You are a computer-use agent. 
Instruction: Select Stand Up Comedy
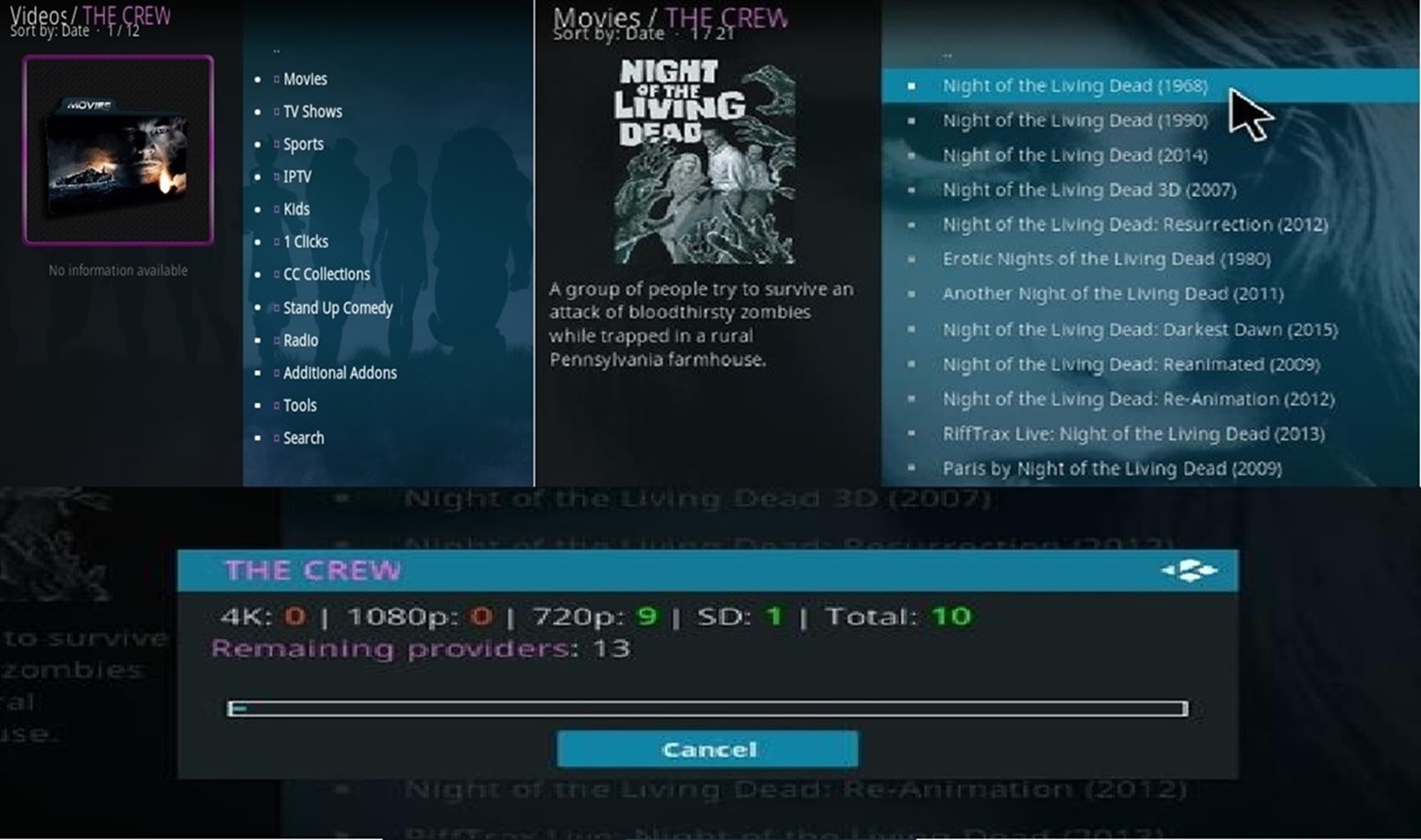click(x=338, y=308)
